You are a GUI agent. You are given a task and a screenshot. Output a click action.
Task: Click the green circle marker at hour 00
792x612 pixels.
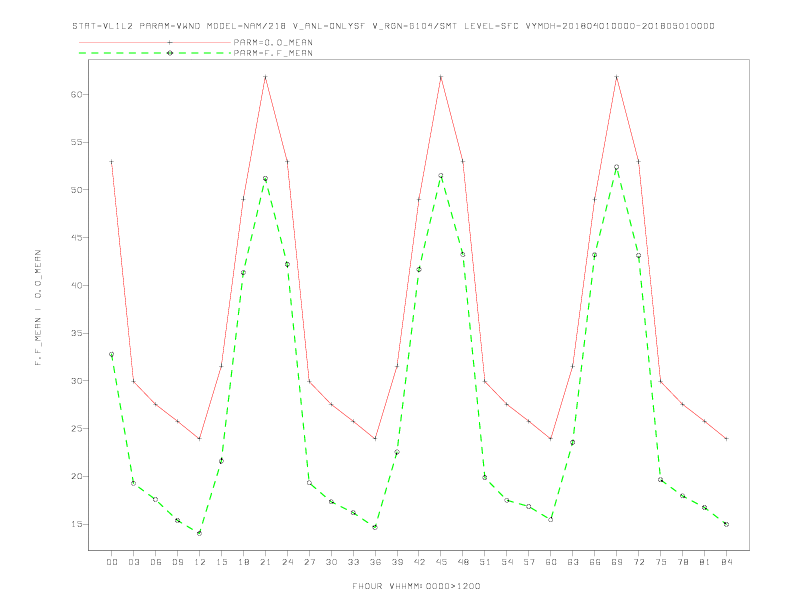point(112,354)
